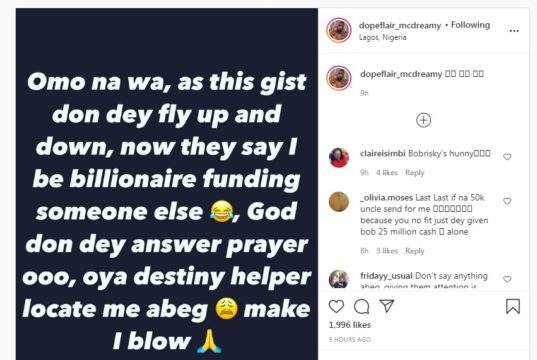Reply to claireisimbi's comment
The height and width of the screenshot is (360, 537).
coord(414,173)
